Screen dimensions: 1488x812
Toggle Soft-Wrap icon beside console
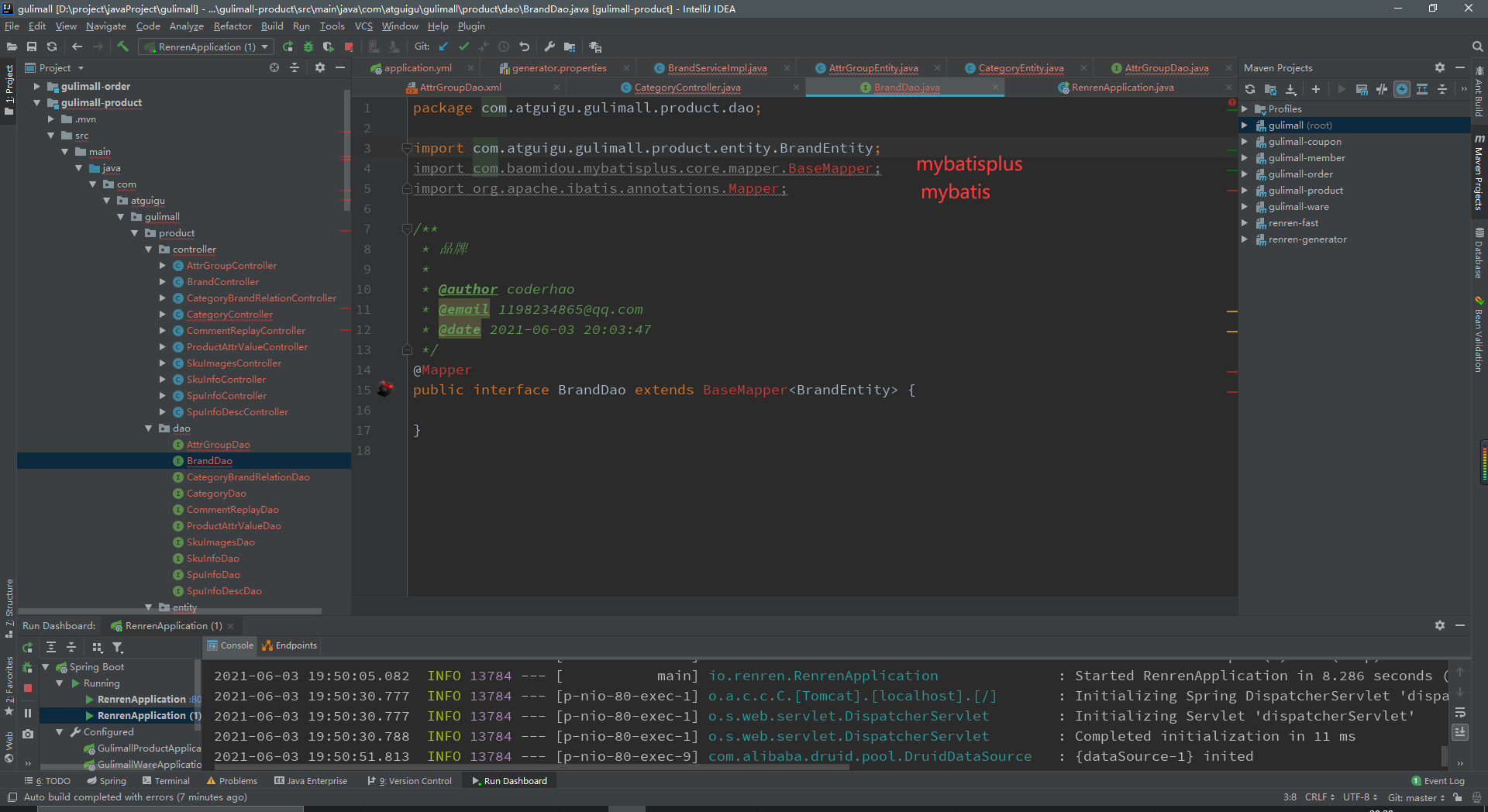(x=1460, y=712)
